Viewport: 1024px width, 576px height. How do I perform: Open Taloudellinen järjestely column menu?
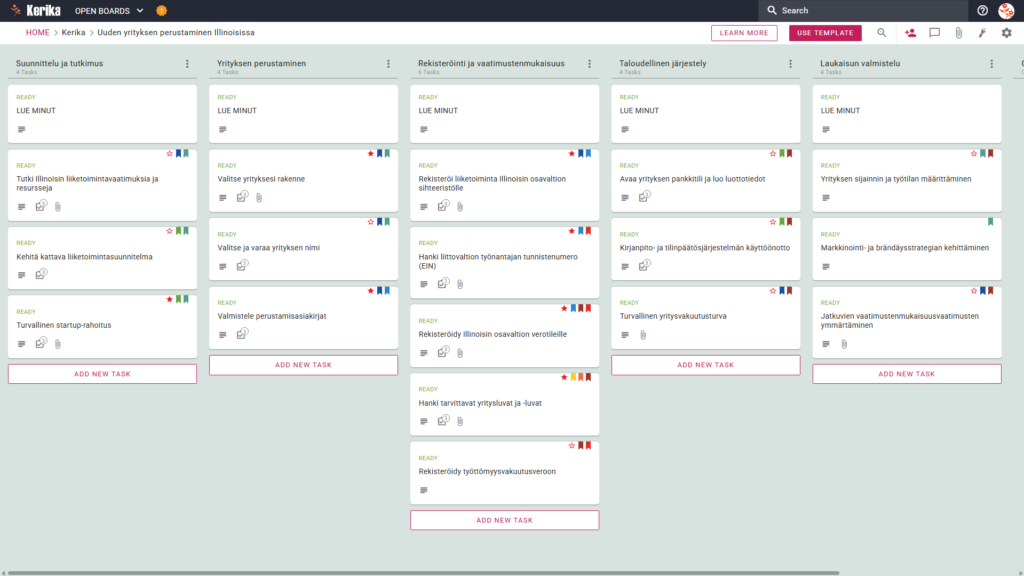pyautogui.click(x=791, y=63)
